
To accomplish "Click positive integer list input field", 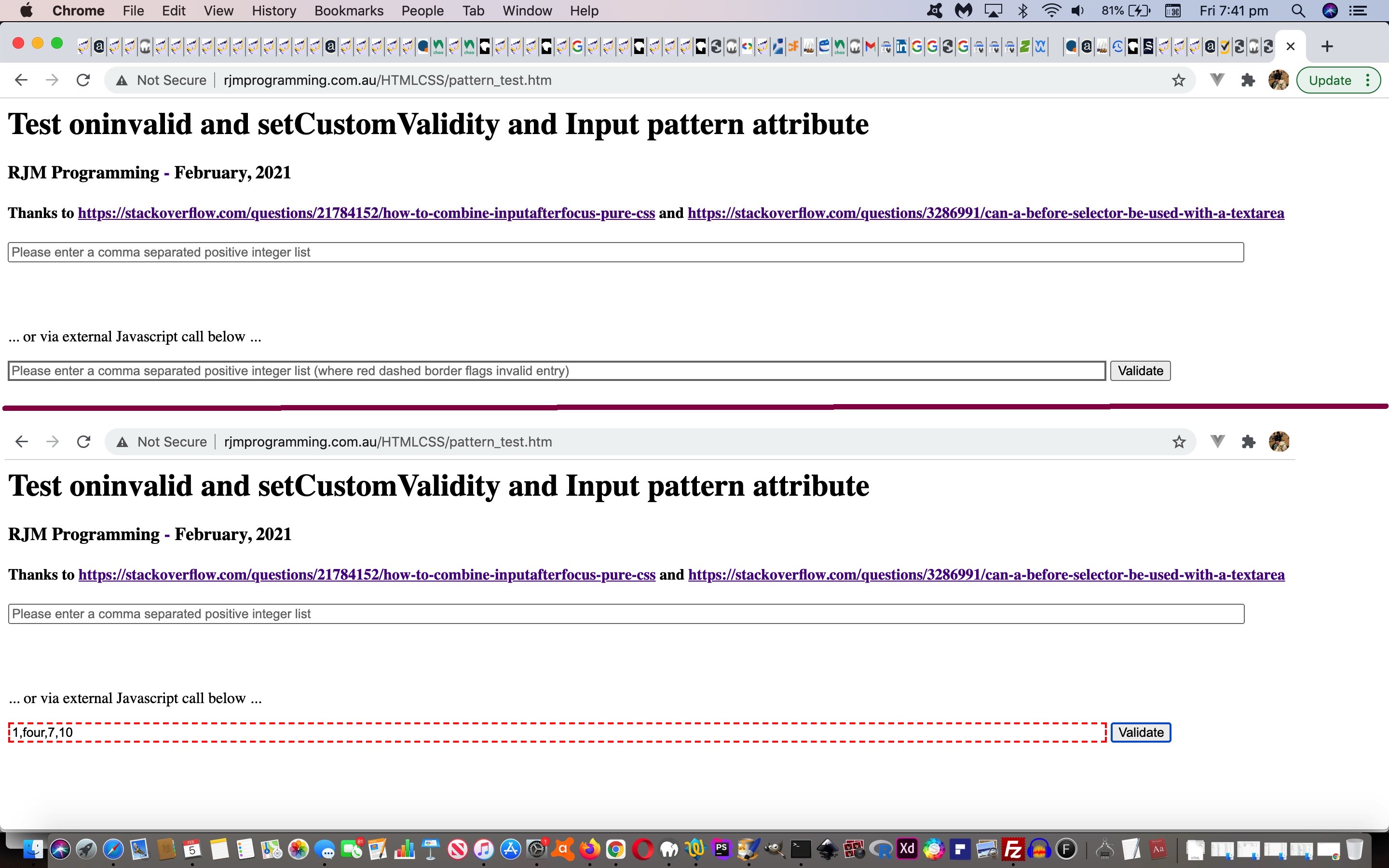I will (626, 252).
